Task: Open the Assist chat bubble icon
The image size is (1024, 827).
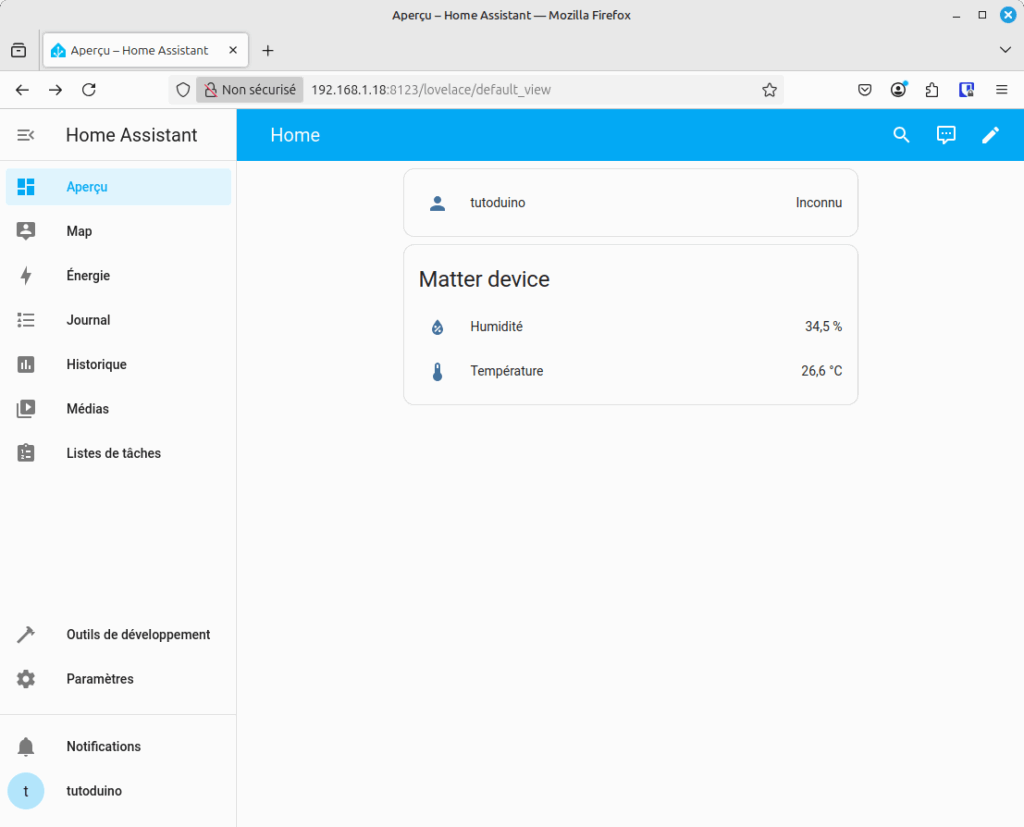Action: pyautogui.click(x=946, y=135)
